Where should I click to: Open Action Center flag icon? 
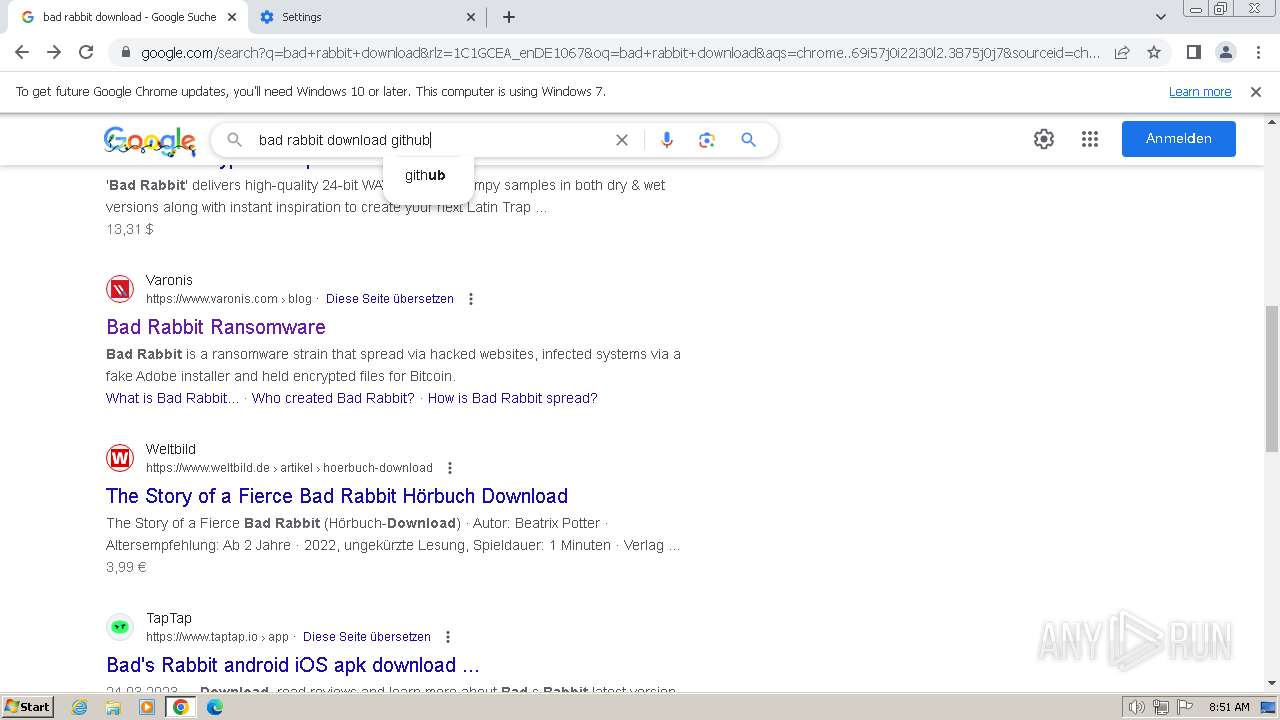click(1184, 707)
